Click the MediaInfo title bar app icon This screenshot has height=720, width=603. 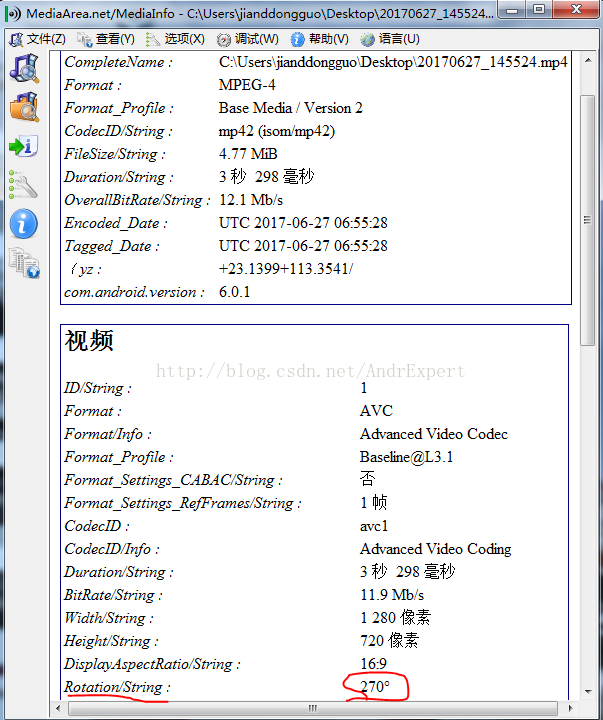(x=13, y=13)
